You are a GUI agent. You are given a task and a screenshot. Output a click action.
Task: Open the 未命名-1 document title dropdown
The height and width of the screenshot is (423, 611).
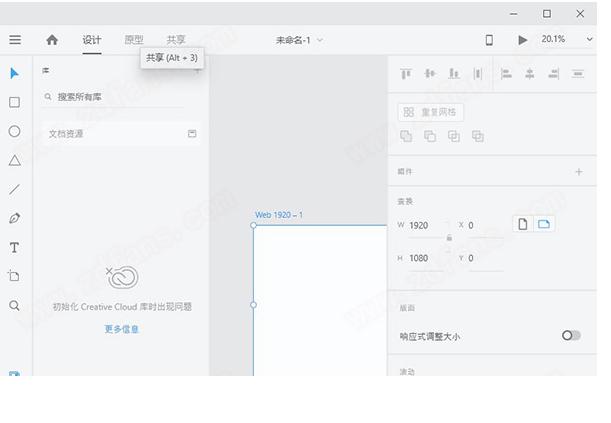(x=299, y=40)
